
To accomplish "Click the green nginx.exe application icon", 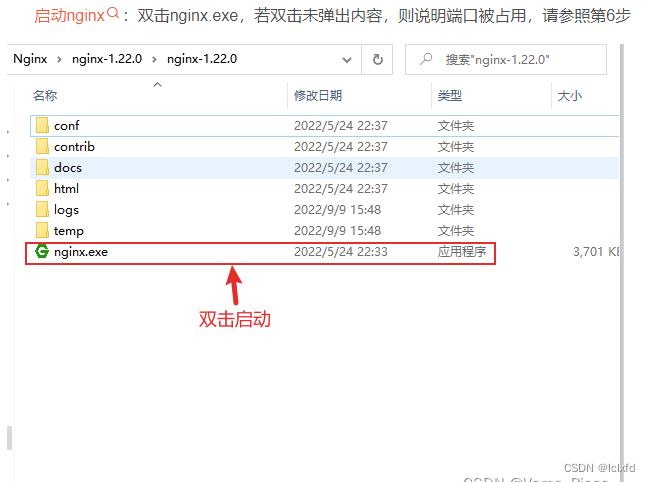I will tap(42, 251).
